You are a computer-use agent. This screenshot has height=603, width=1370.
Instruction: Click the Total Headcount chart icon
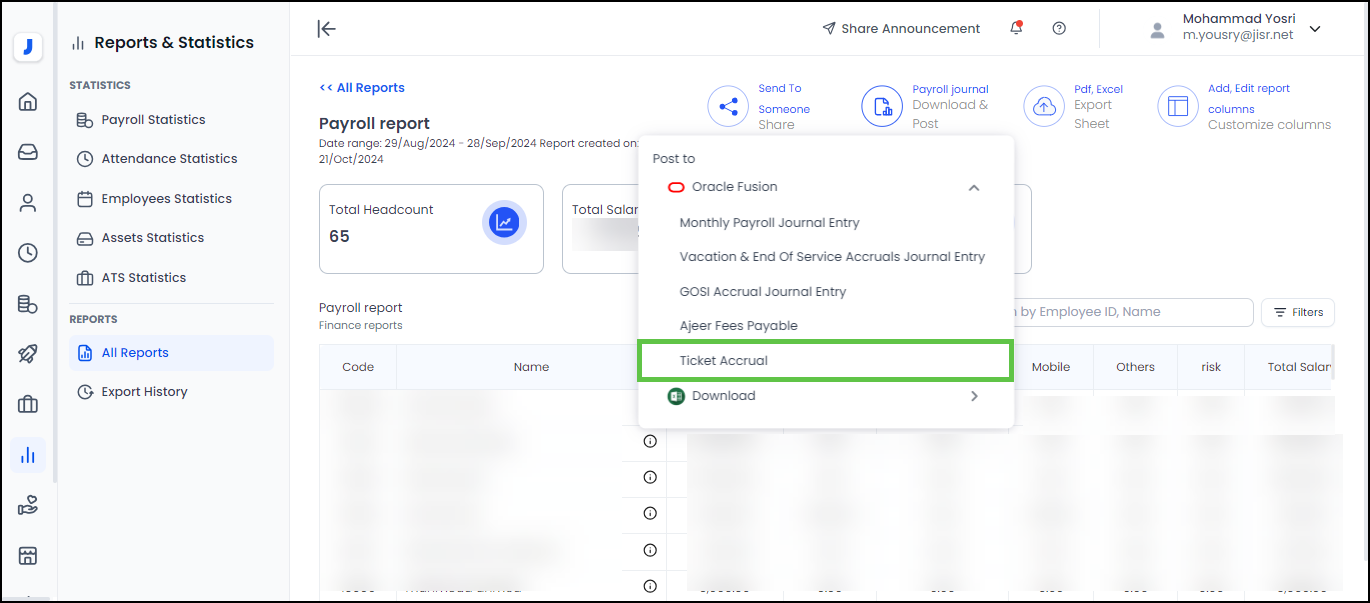click(504, 223)
